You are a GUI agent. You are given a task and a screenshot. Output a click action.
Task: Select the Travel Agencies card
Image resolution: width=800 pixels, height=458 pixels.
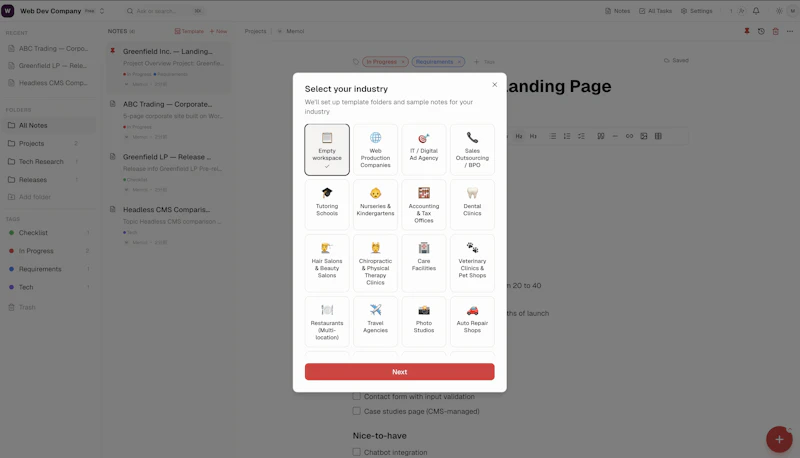pyautogui.click(x=376, y=321)
